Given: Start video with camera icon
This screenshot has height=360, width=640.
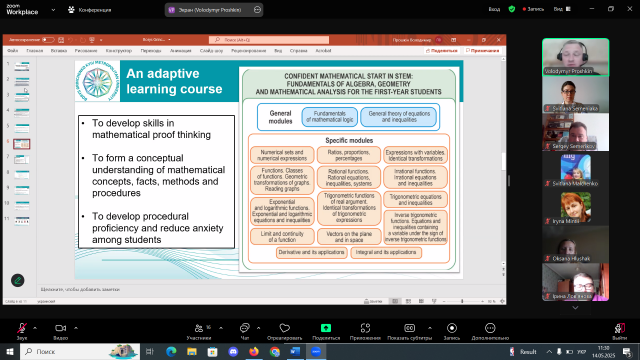Looking at the screenshot, I should click(60, 328).
